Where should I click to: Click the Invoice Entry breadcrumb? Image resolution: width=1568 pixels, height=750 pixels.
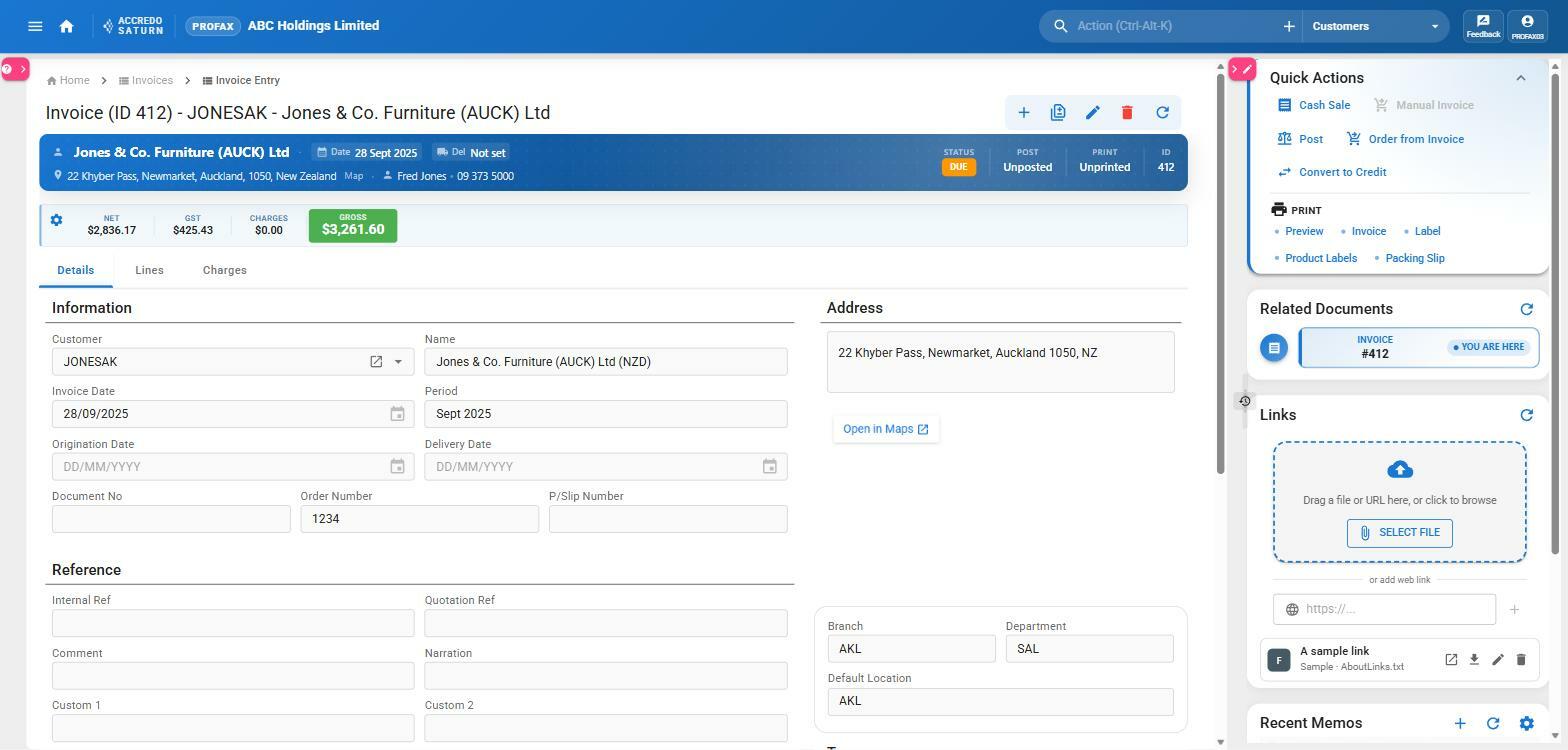[241, 81]
